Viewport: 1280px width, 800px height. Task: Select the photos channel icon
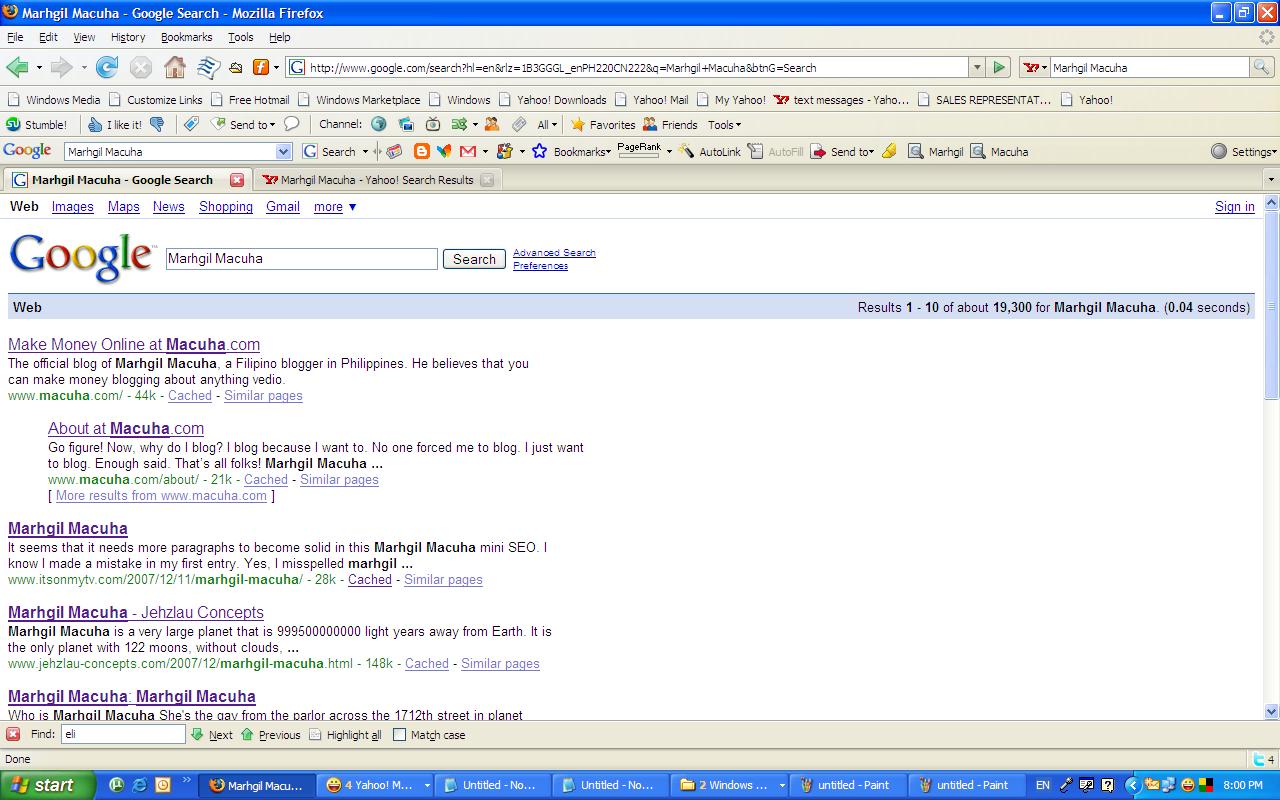coord(406,124)
